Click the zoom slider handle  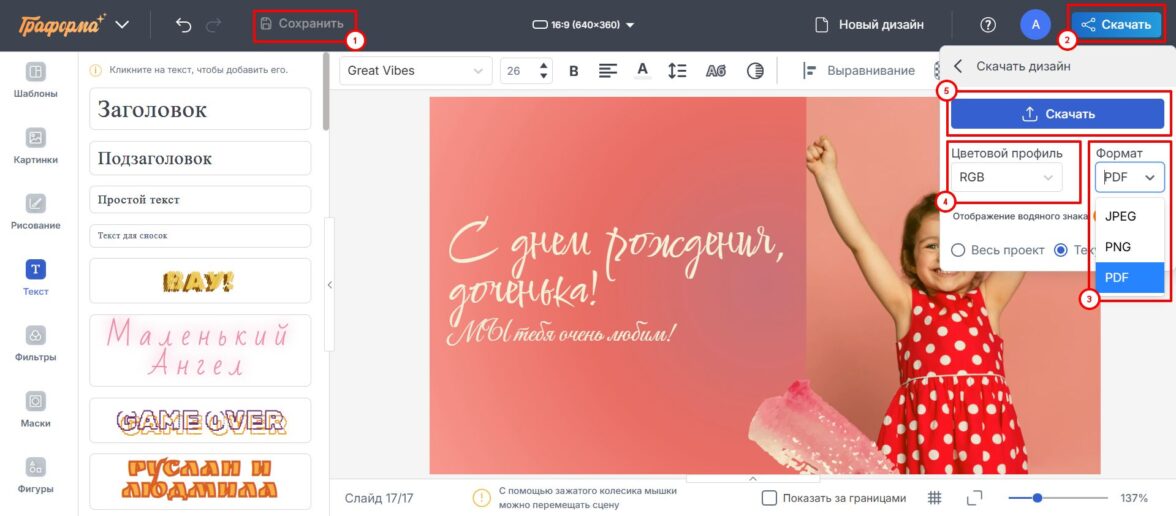[1037, 497]
